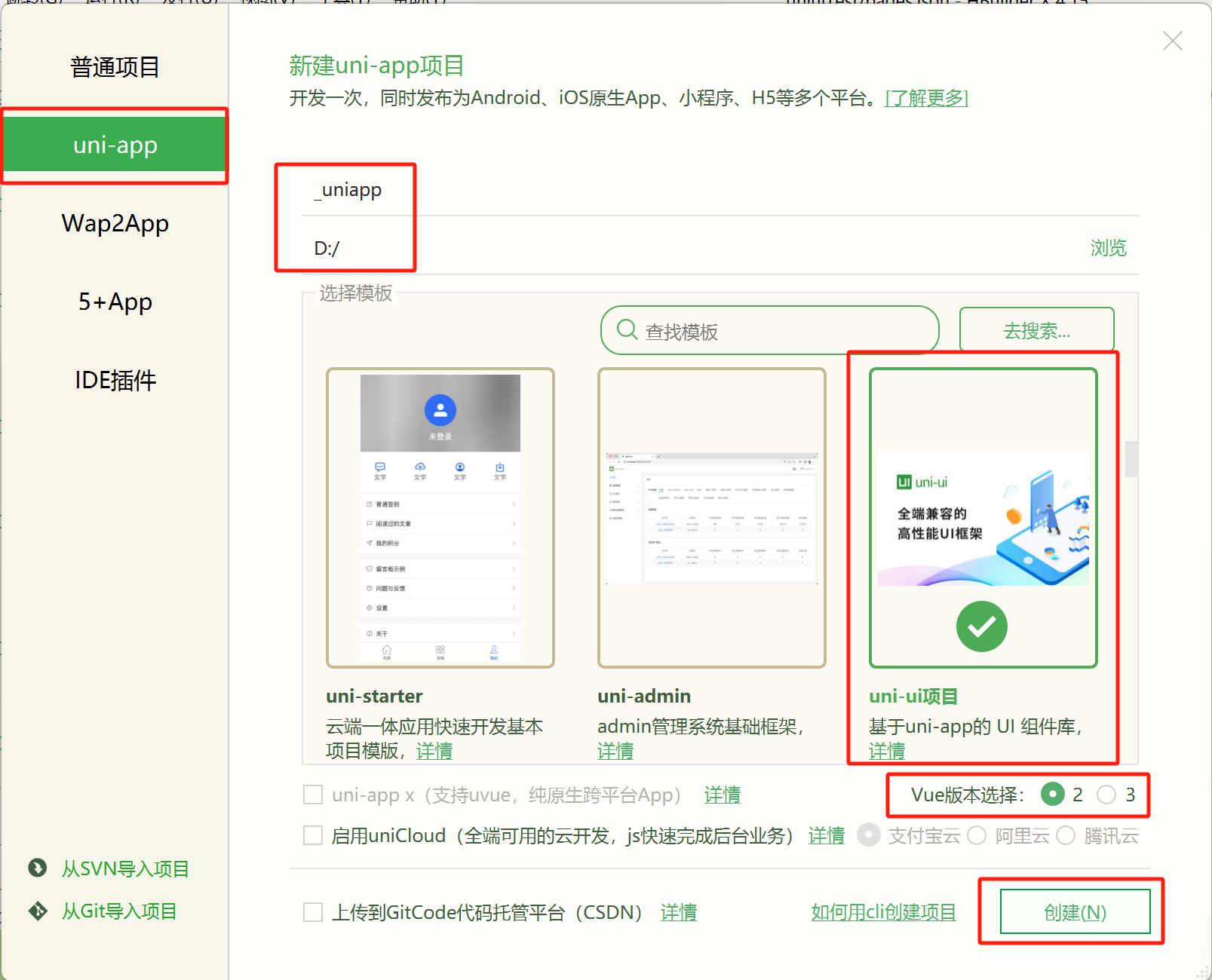1212x980 pixels.
Task: Select the uni-starter template thumbnail
Action: [x=440, y=518]
